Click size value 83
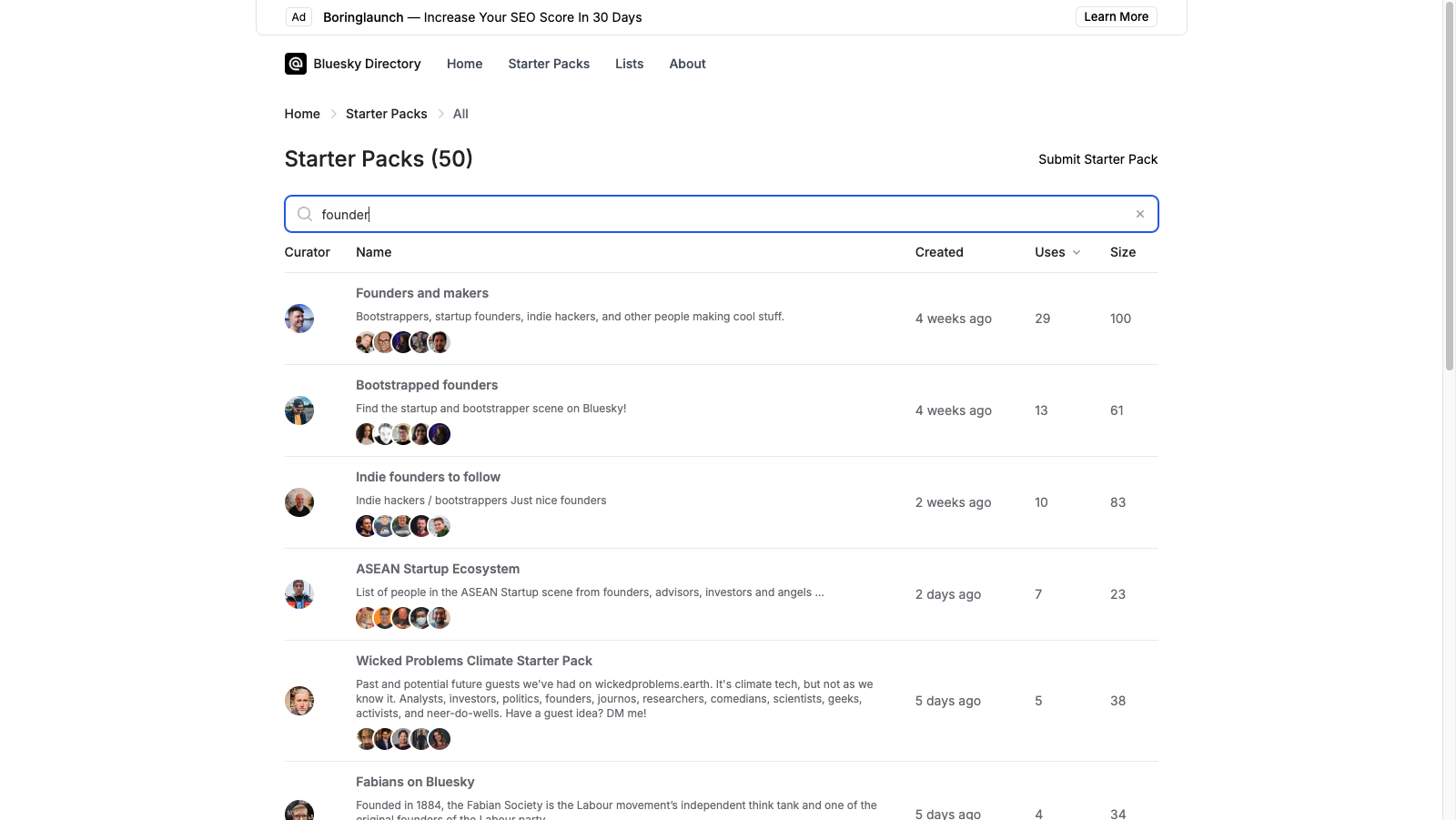 [x=1117, y=502]
